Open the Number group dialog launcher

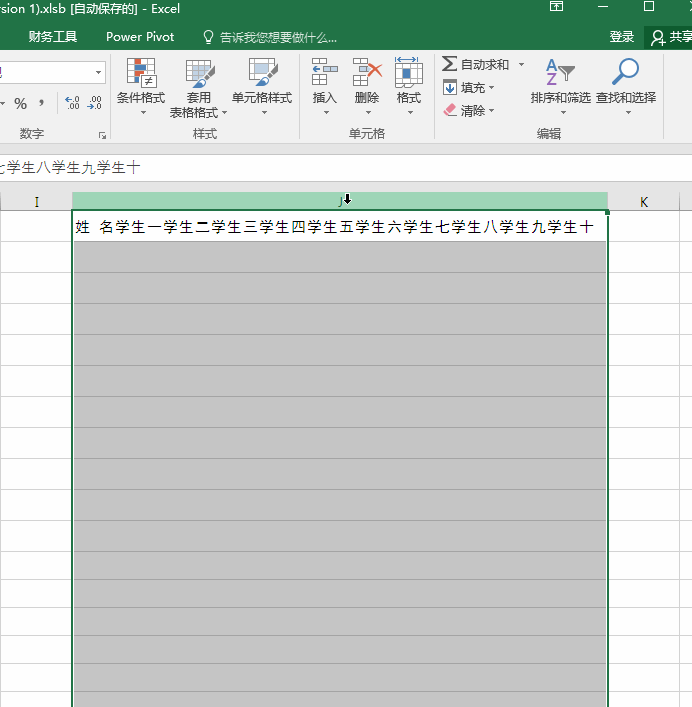click(102, 135)
